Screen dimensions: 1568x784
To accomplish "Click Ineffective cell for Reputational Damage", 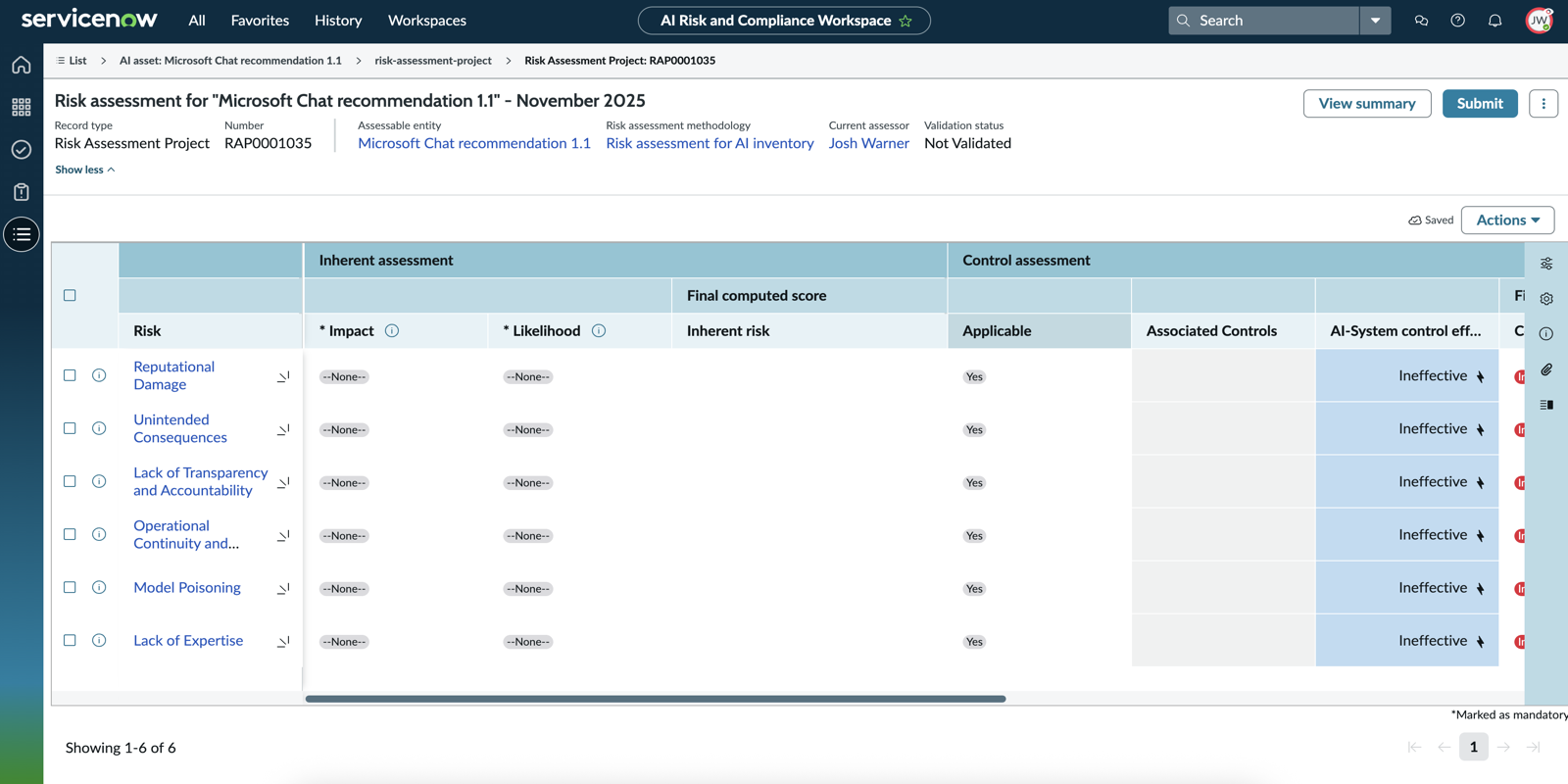I will click(x=1407, y=376).
